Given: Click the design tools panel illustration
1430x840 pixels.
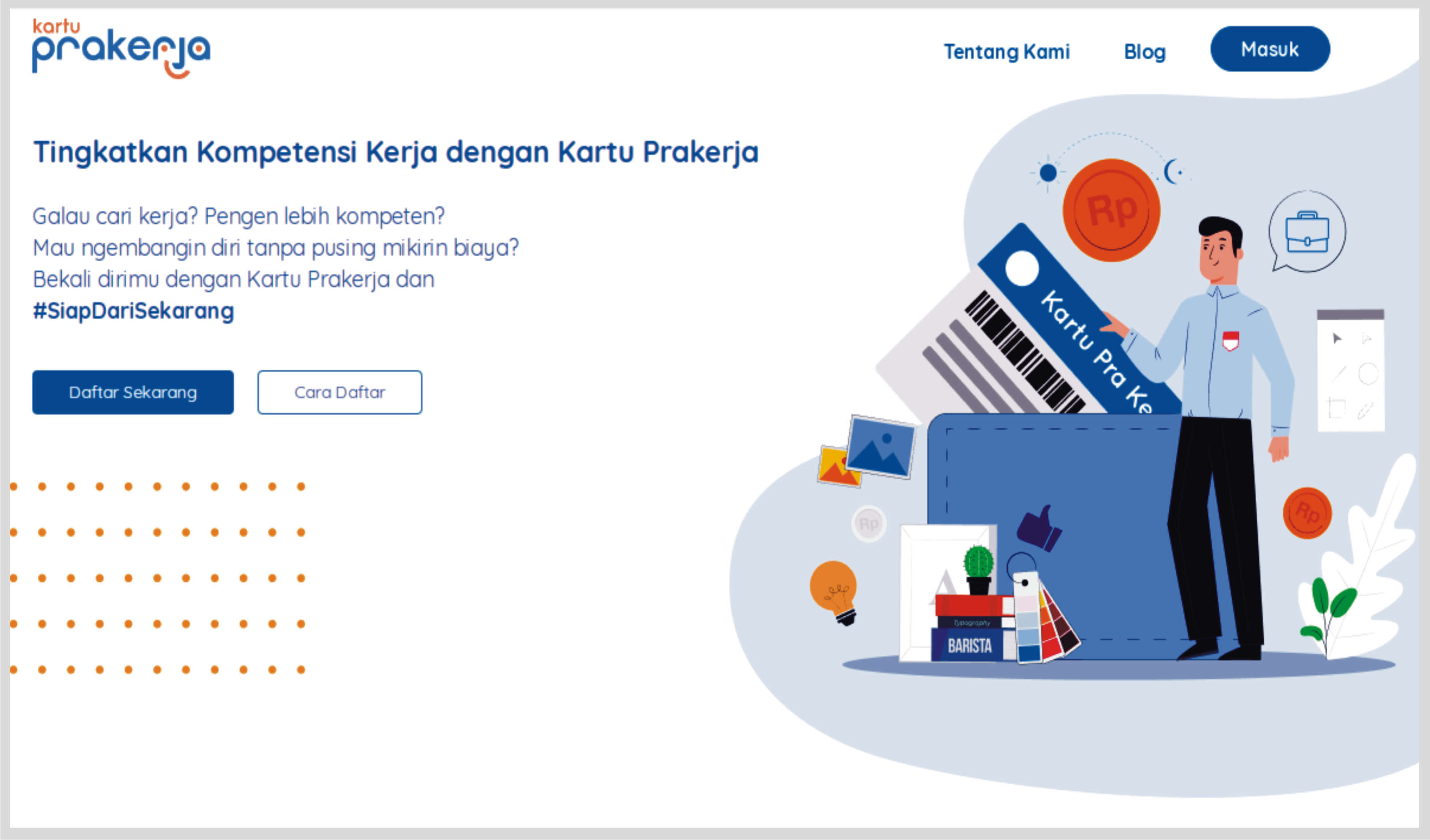Looking at the screenshot, I should click(1351, 370).
